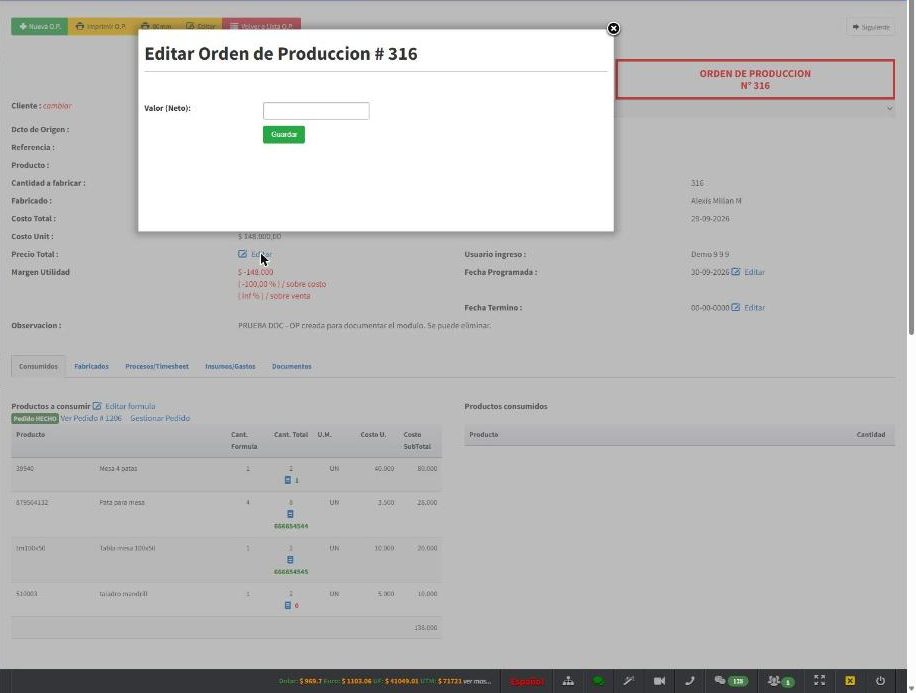The height and width of the screenshot is (693, 916).
Task: Open Ver Pedido # 1206 link
Action: [x=91, y=418]
